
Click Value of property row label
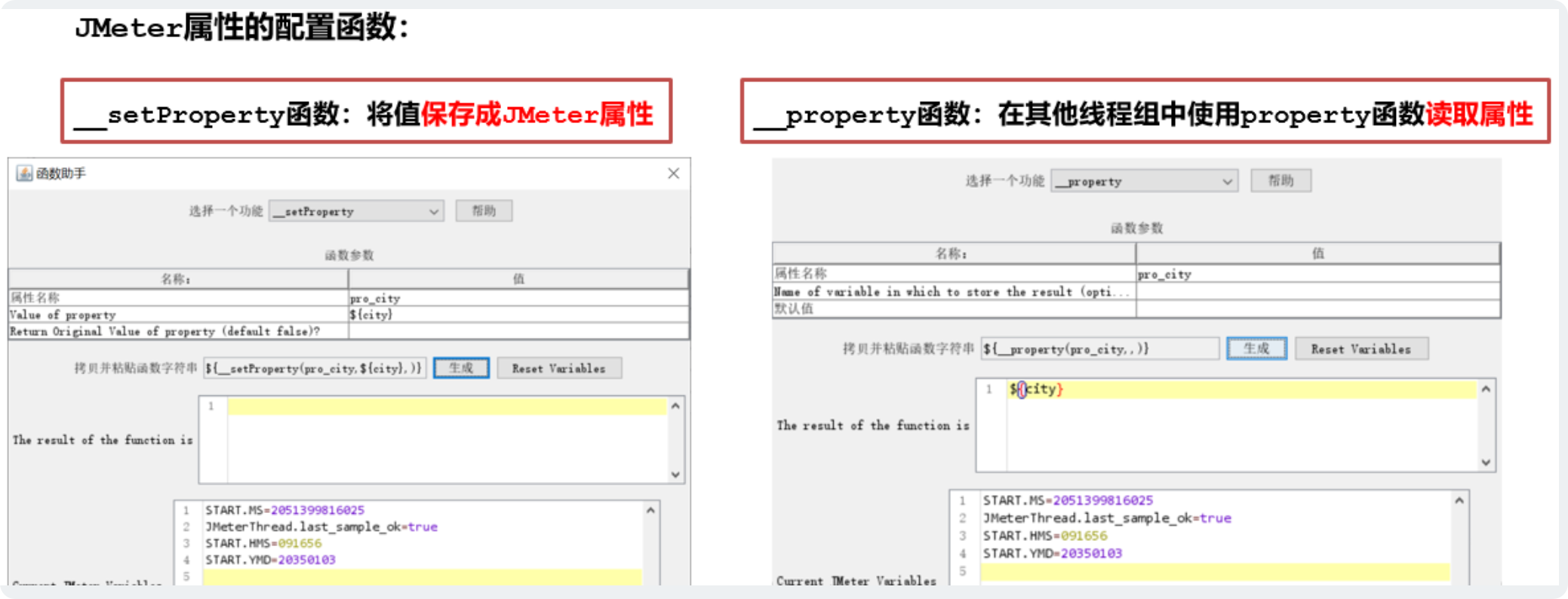[63, 315]
